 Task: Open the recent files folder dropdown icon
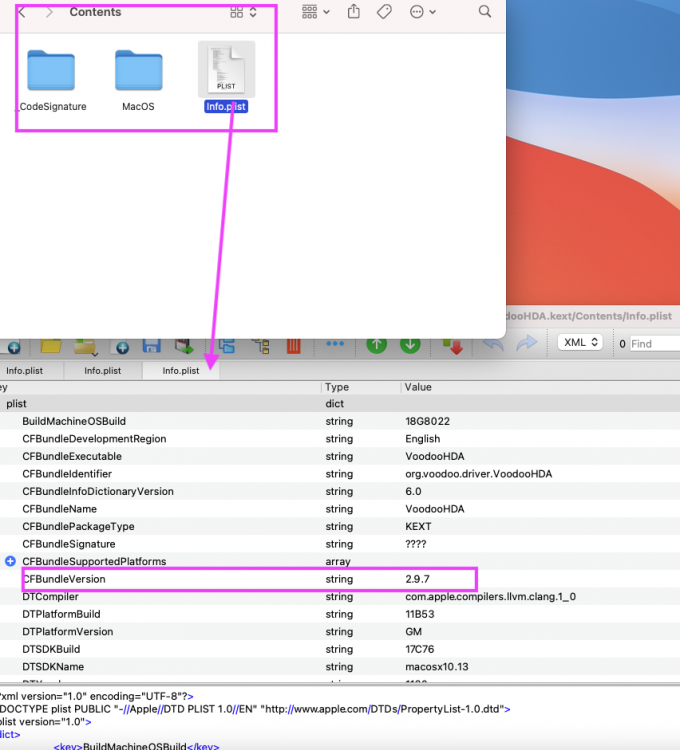click(86, 347)
